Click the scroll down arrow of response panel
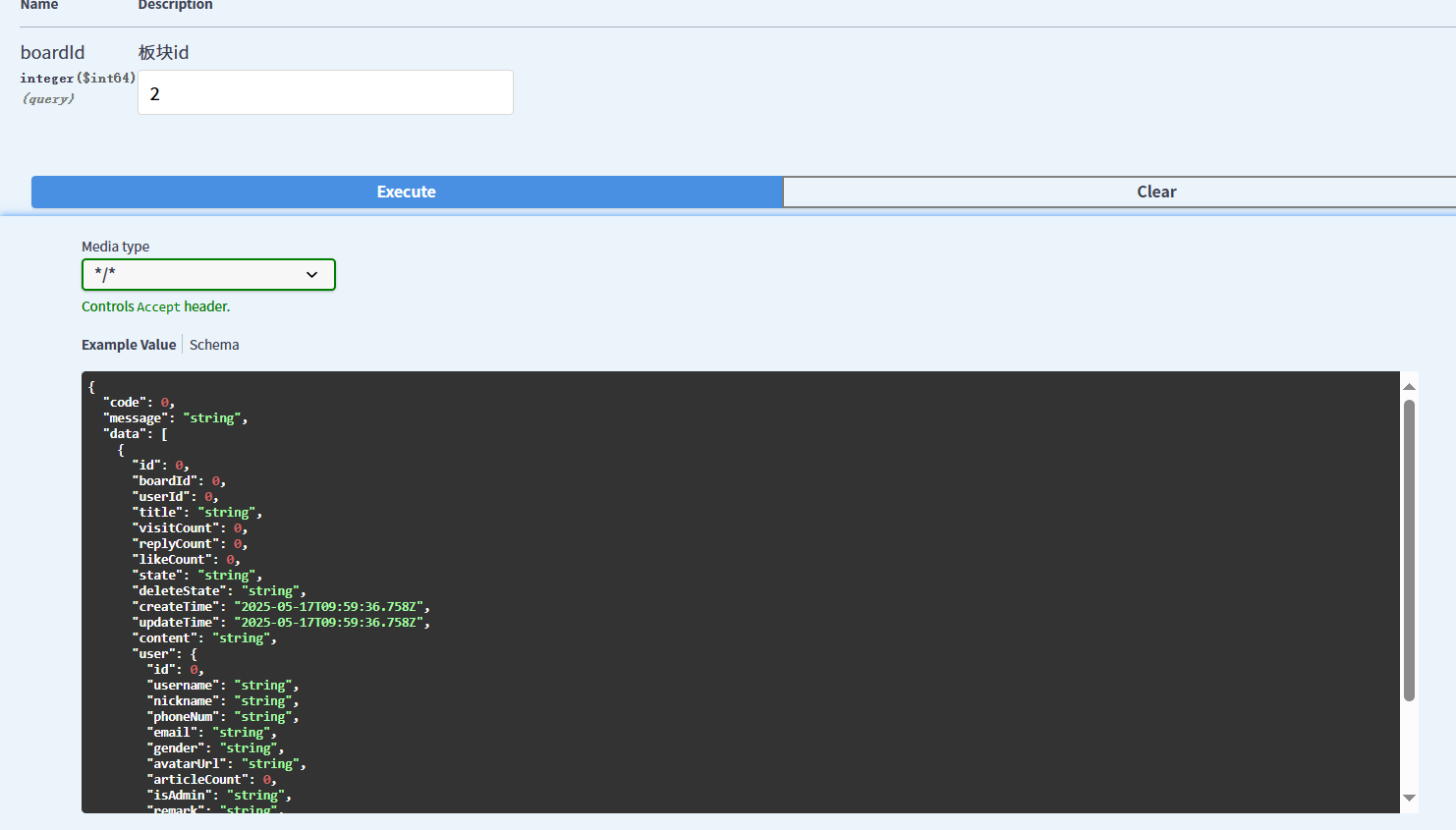 (x=1409, y=798)
